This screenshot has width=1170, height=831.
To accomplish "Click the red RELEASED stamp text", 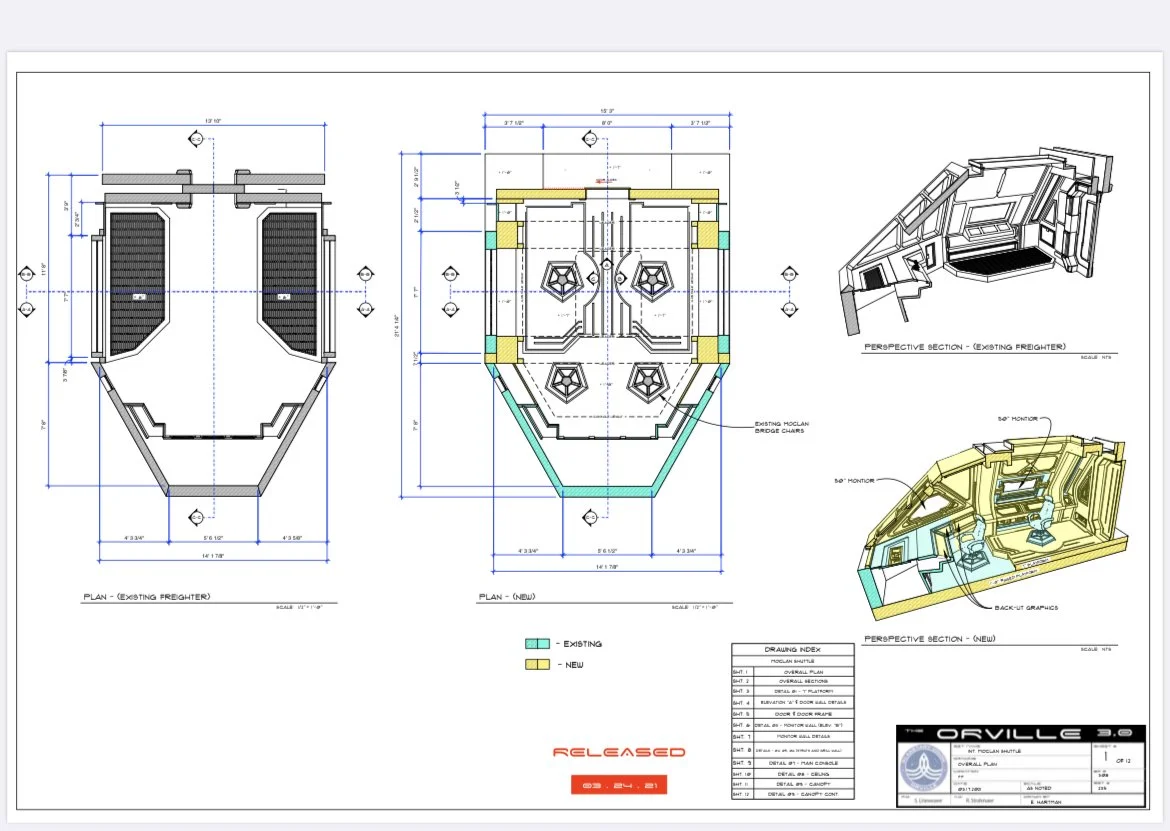I will pyautogui.click(x=619, y=752).
